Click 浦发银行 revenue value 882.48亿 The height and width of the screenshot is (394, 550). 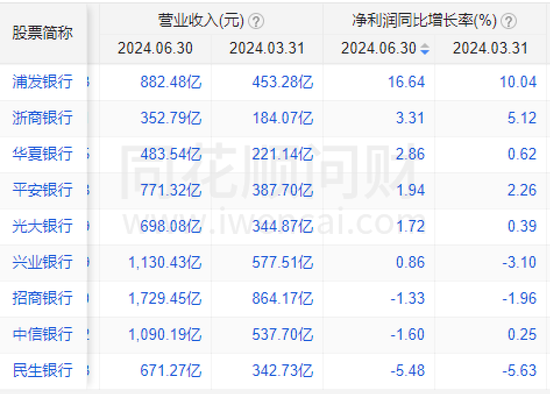[171, 82]
